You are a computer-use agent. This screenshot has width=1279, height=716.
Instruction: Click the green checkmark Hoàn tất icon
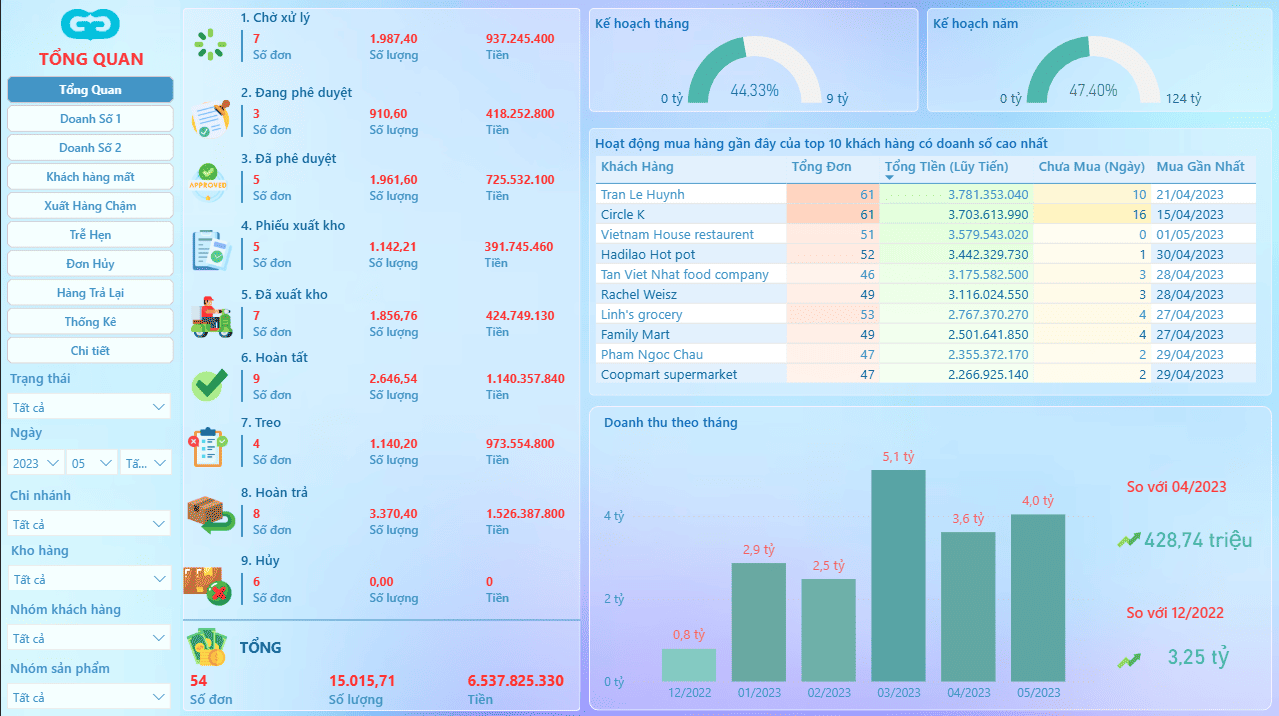point(209,384)
